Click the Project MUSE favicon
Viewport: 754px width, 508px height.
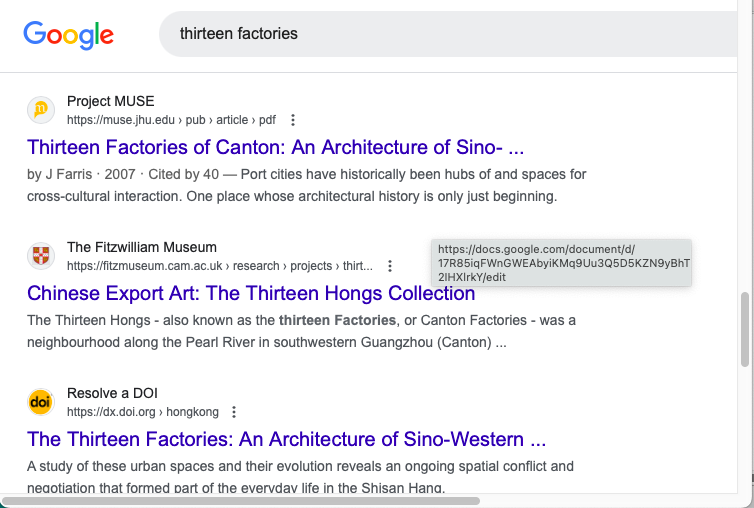click(40, 110)
